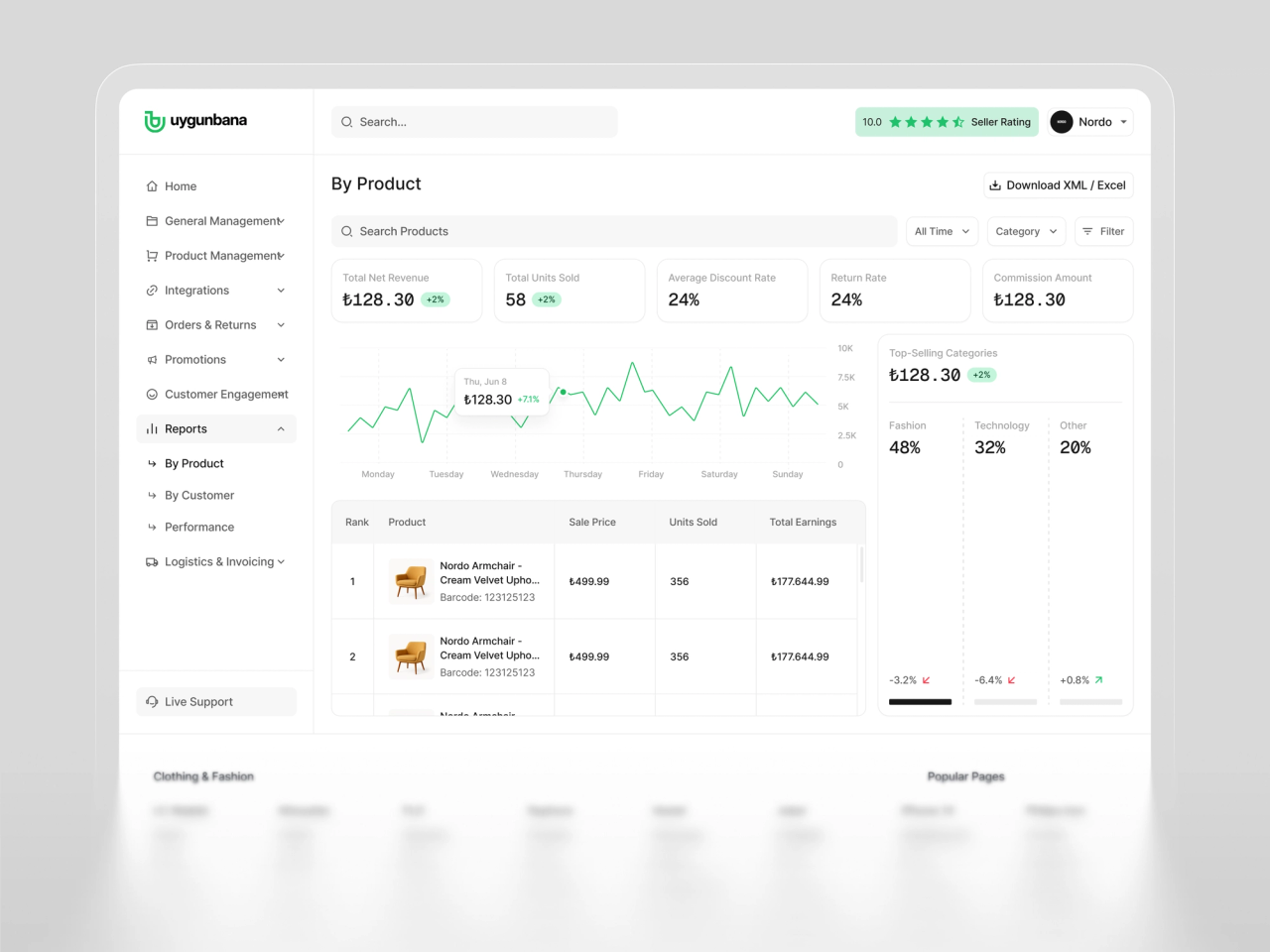The width and height of the screenshot is (1270, 952).
Task: Click the Seller Rating badge
Action: (x=947, y=122)
